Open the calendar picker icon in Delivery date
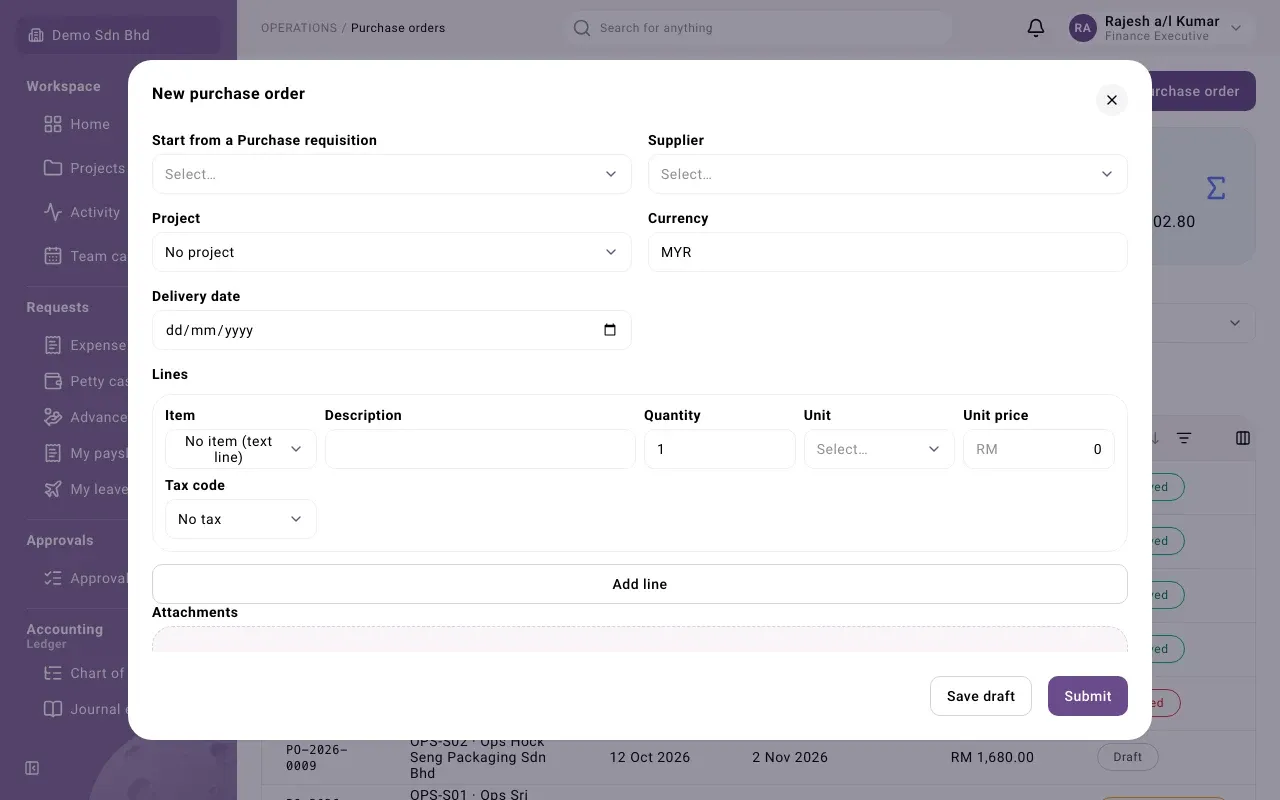Viewport: 1280px width, 800px height. [610, 330]
